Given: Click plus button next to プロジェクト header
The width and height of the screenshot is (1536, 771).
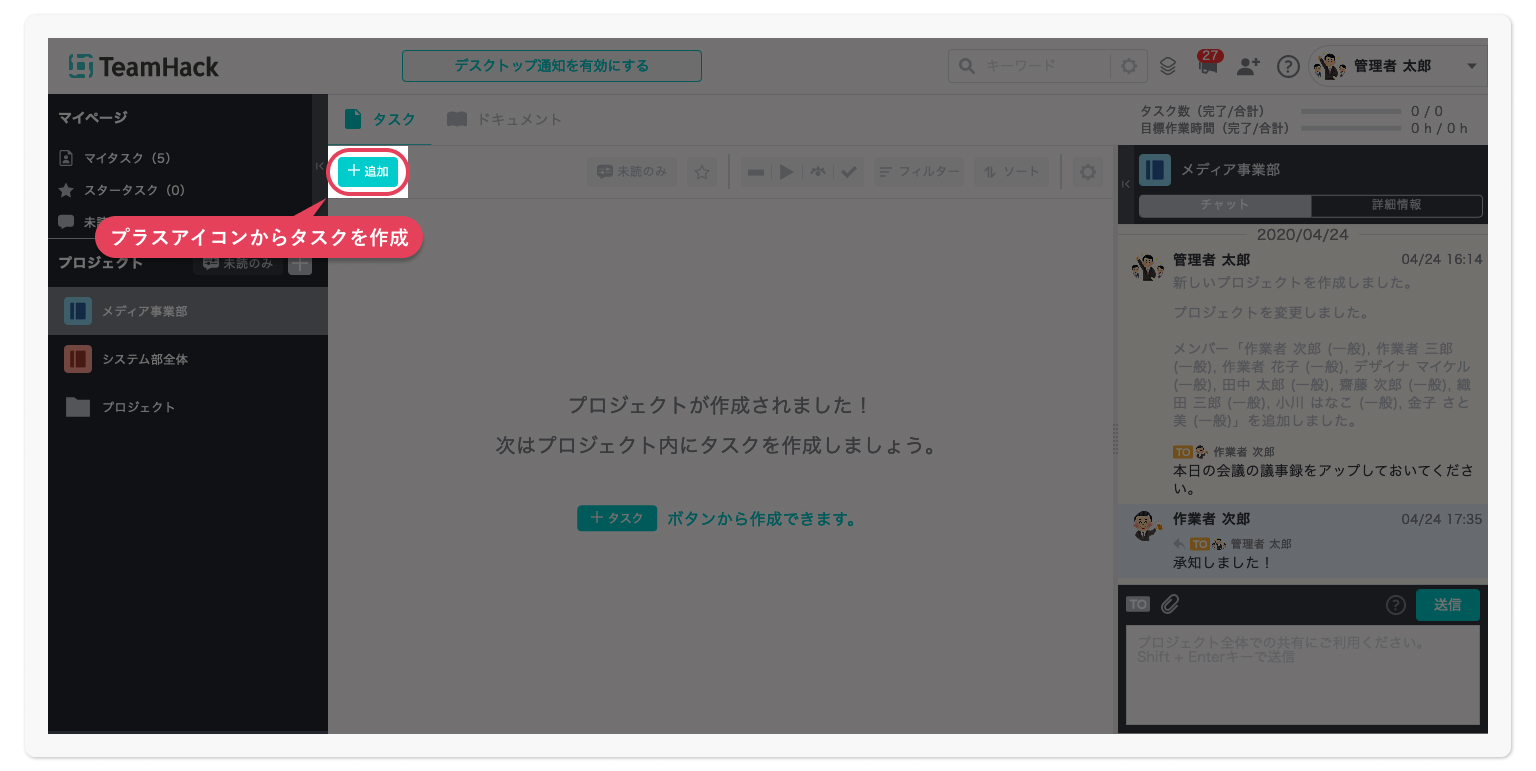Looking at the screenshot, I should pyautogui.click(x=300, y=263).
